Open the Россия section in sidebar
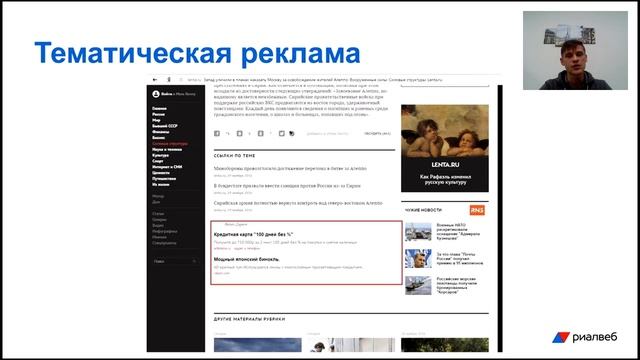 point(158,114)
